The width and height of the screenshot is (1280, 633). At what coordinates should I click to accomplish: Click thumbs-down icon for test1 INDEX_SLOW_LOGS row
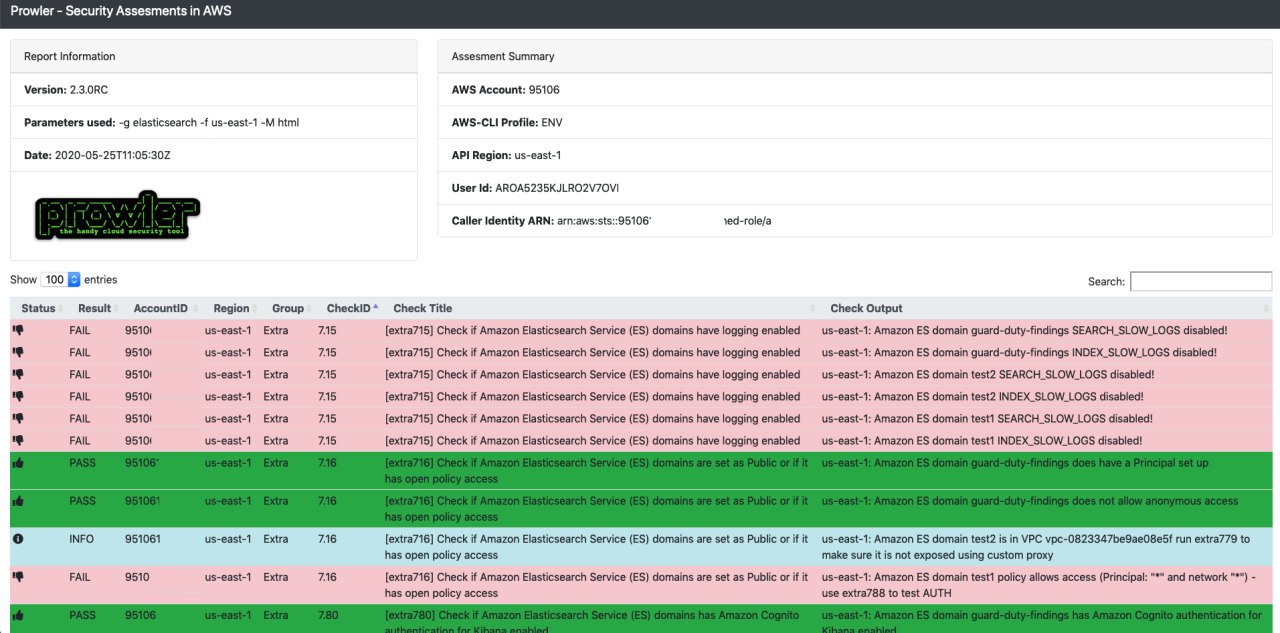(18, 440)
